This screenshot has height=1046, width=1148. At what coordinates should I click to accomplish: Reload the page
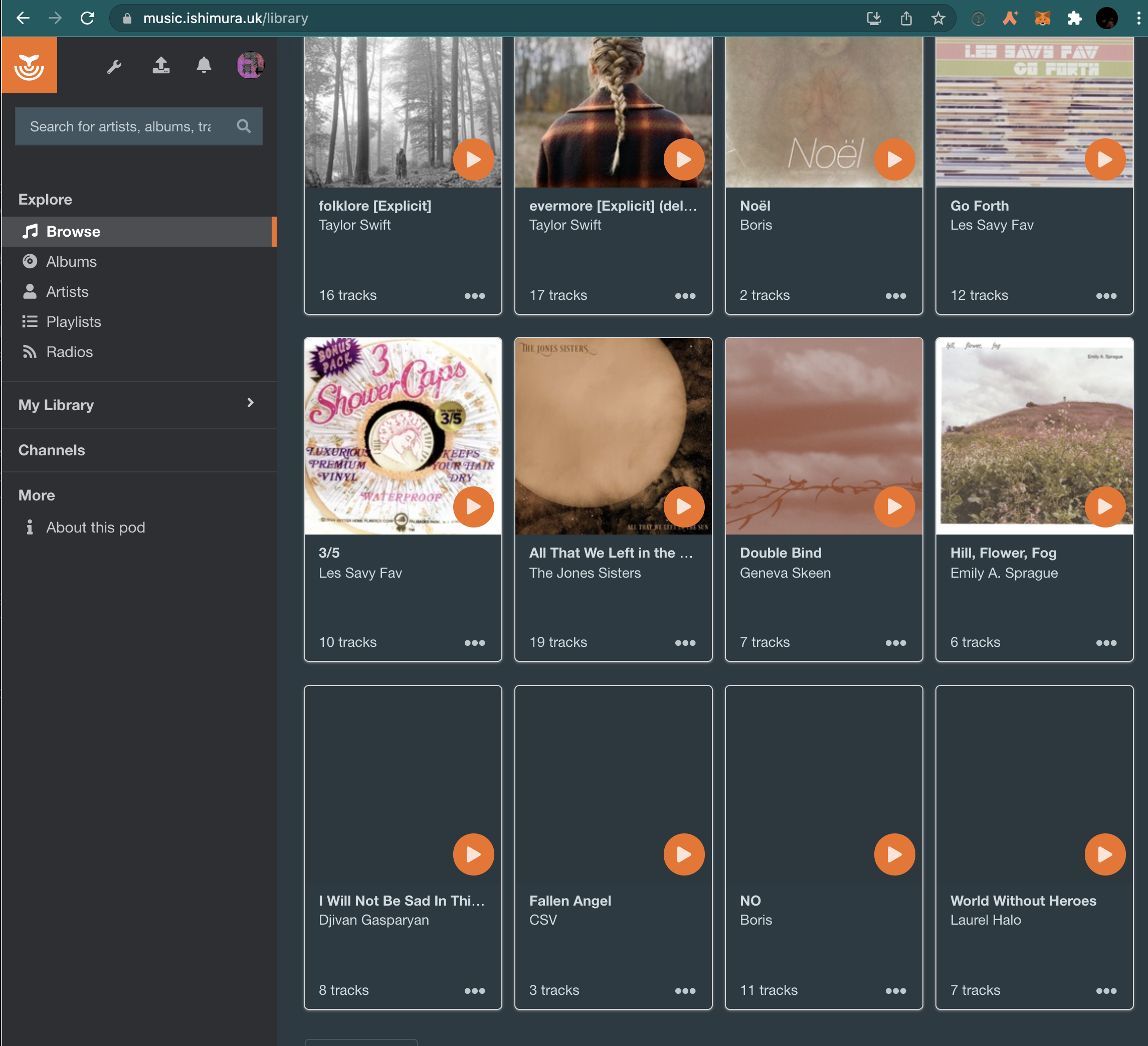click(87, 18)
